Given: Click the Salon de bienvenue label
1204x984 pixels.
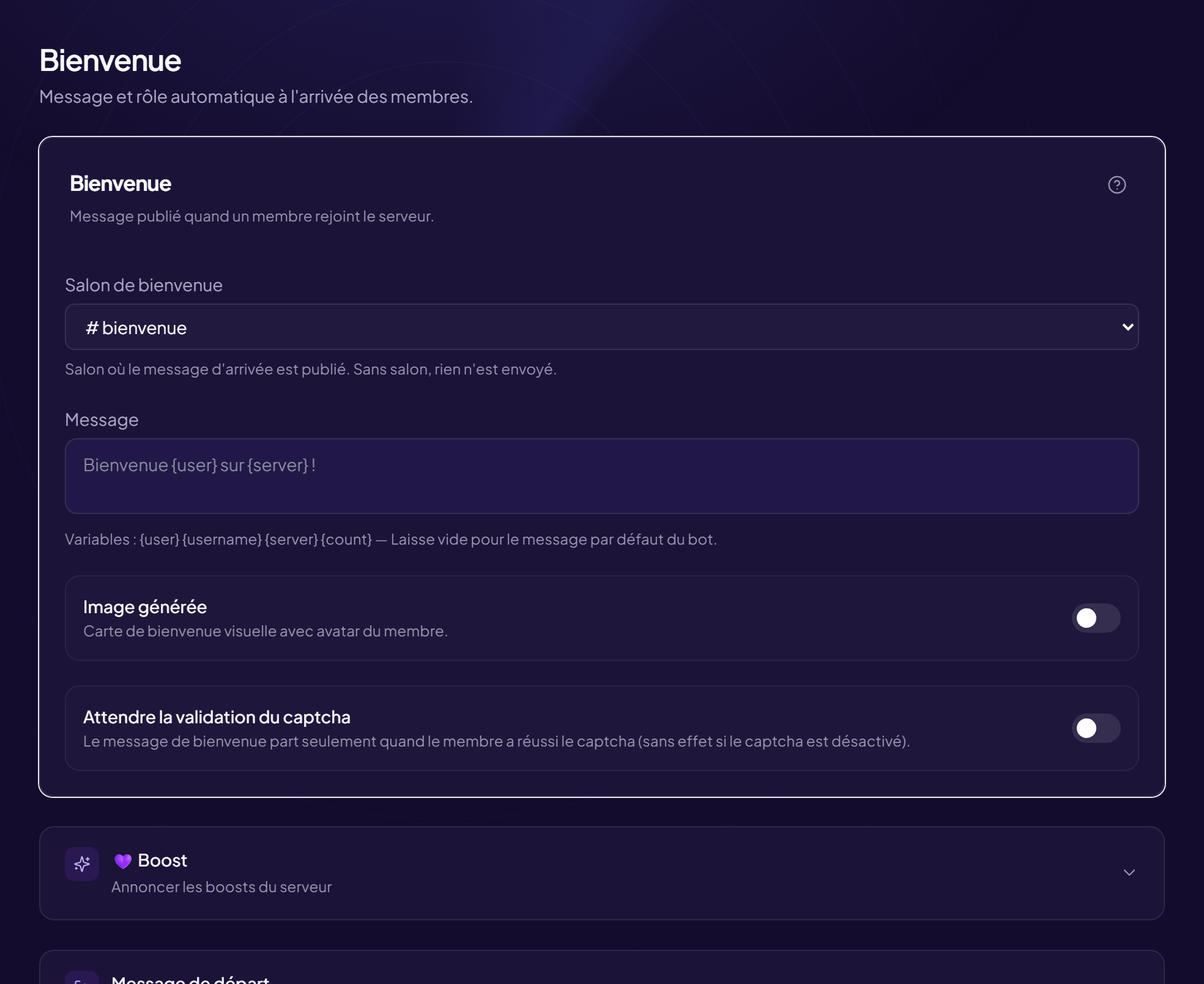Looking at the screenshot, I should [144, 285].
